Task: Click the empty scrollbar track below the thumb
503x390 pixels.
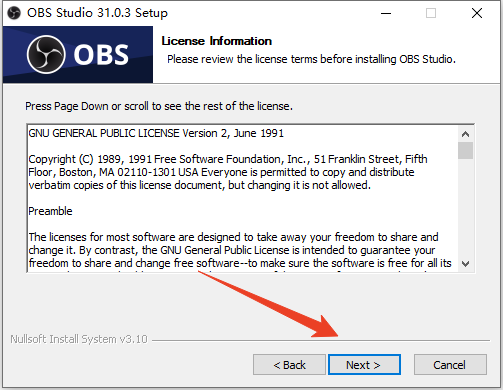Action: click(465, 208)
